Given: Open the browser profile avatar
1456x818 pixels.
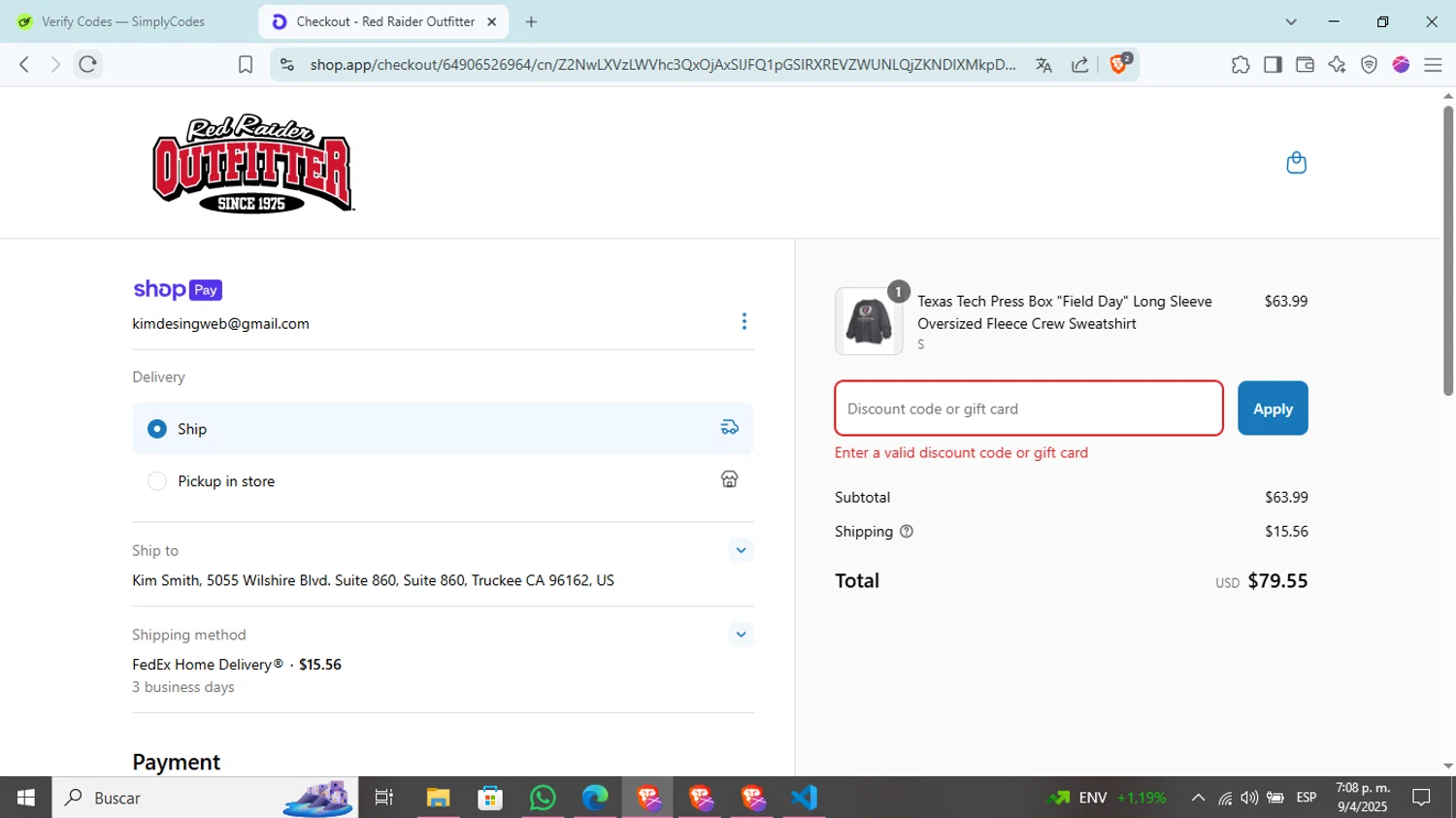Looking at the screenshot, I should coord(1401,65).
